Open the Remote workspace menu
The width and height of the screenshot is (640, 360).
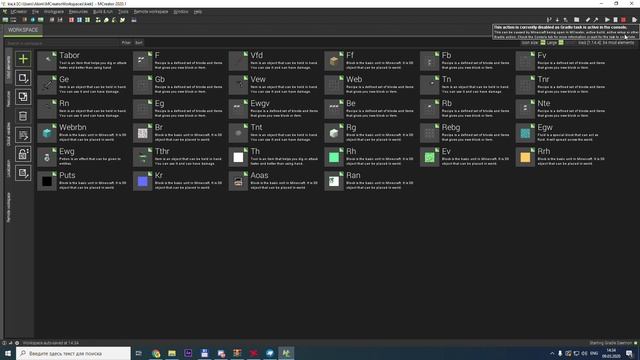click(x=151, y=11)
